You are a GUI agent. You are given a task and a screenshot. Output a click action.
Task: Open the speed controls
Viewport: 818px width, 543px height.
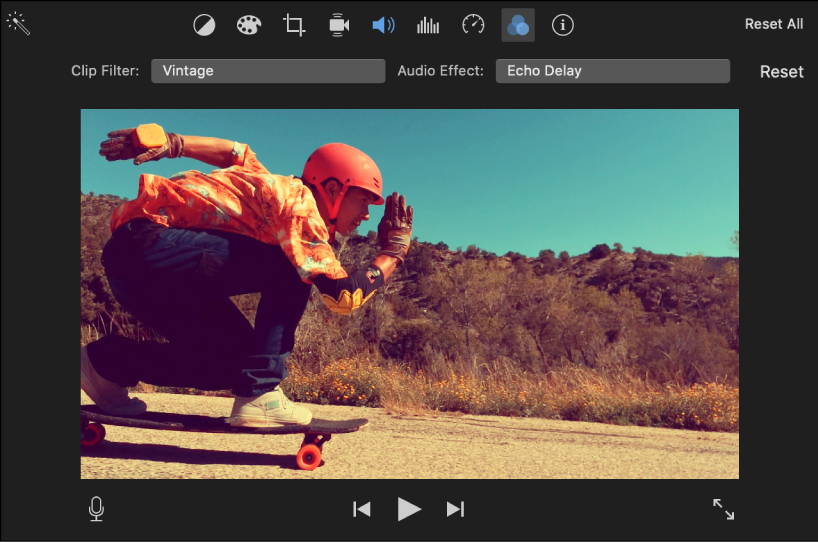point(473,25)
